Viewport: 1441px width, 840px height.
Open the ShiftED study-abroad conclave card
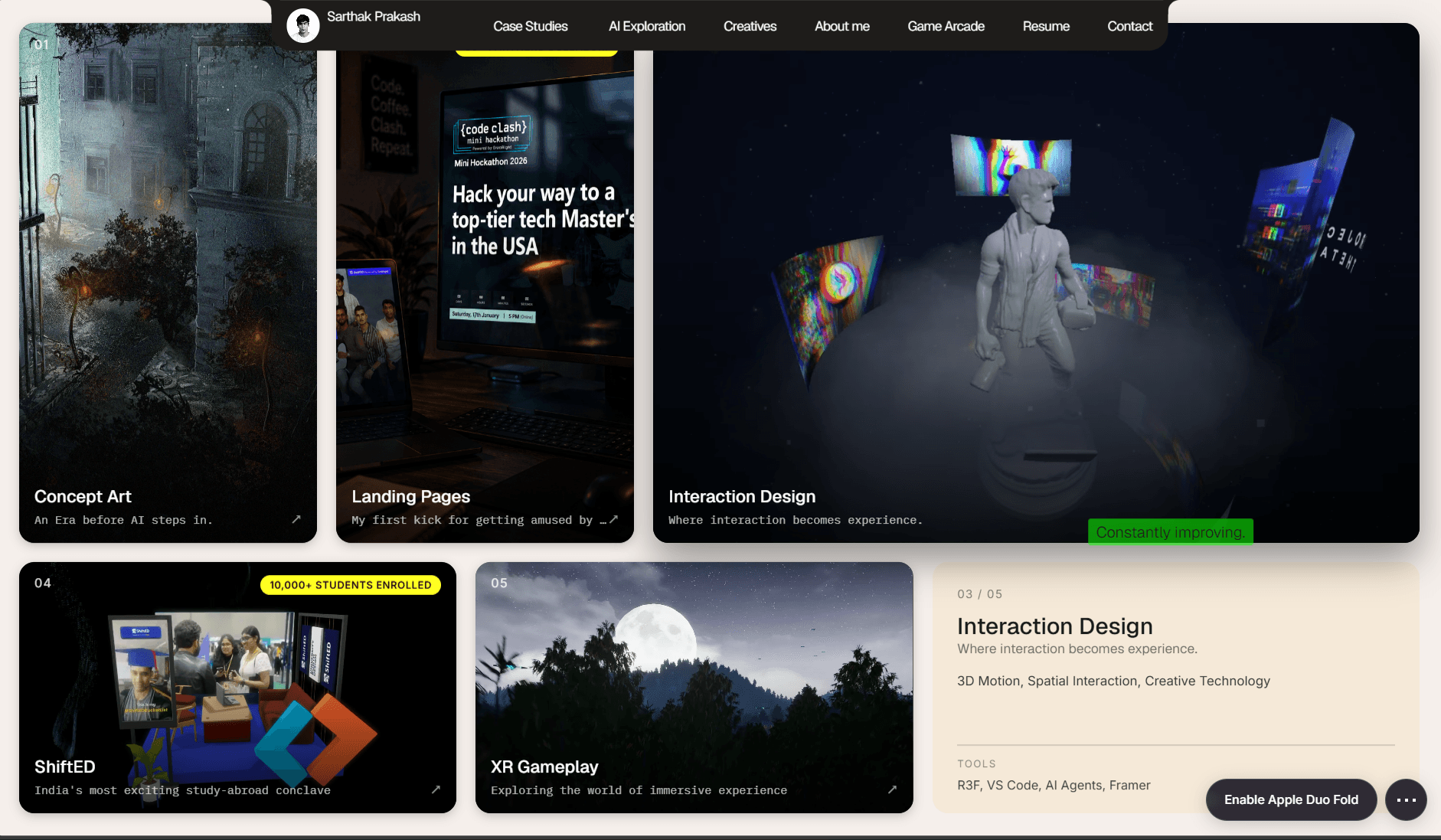[x=237, y=688]
